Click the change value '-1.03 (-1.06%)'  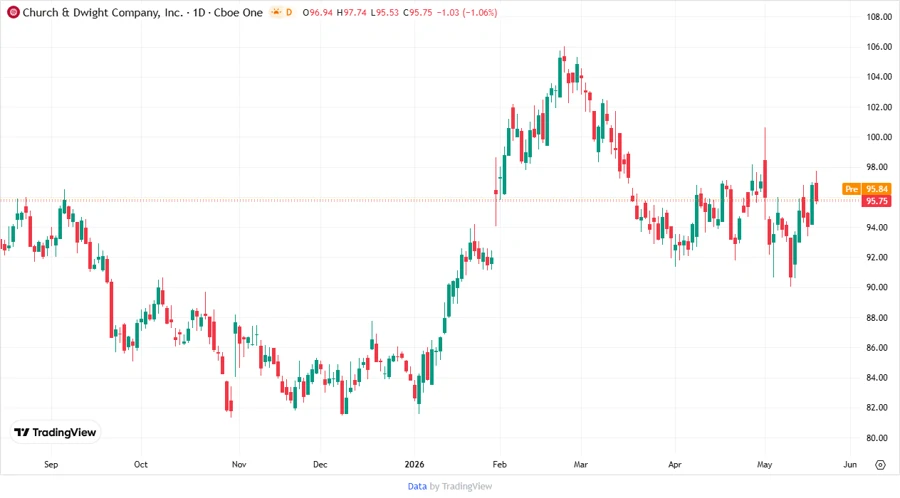click(x=467, y=12)
